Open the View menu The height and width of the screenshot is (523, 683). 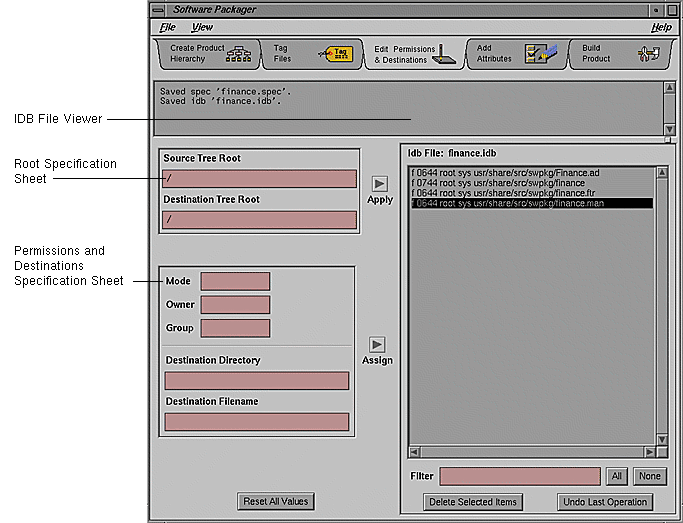click(202, 27)
